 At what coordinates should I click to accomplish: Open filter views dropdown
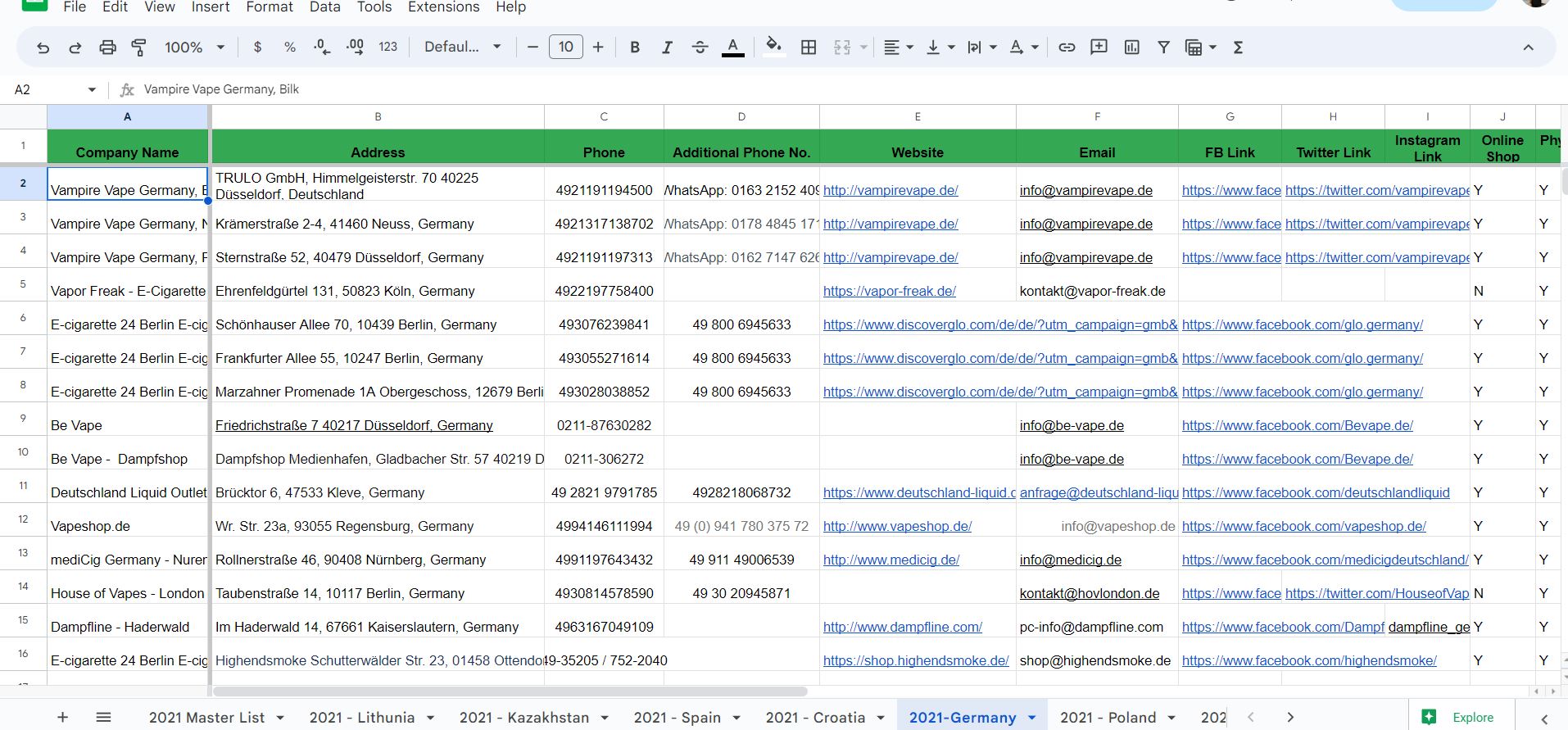1200,48
